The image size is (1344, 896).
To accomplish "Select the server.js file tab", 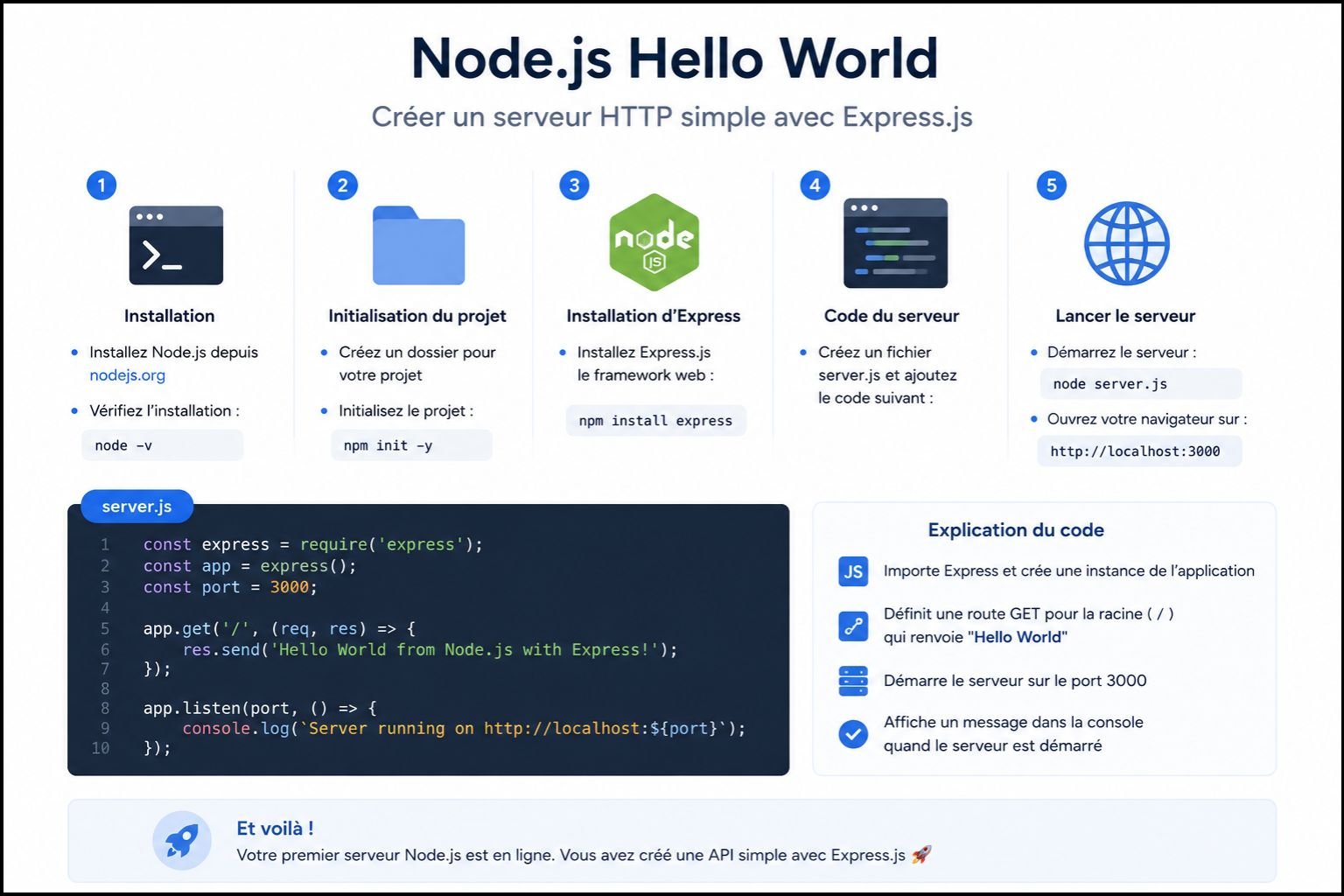I will point(136,507).
